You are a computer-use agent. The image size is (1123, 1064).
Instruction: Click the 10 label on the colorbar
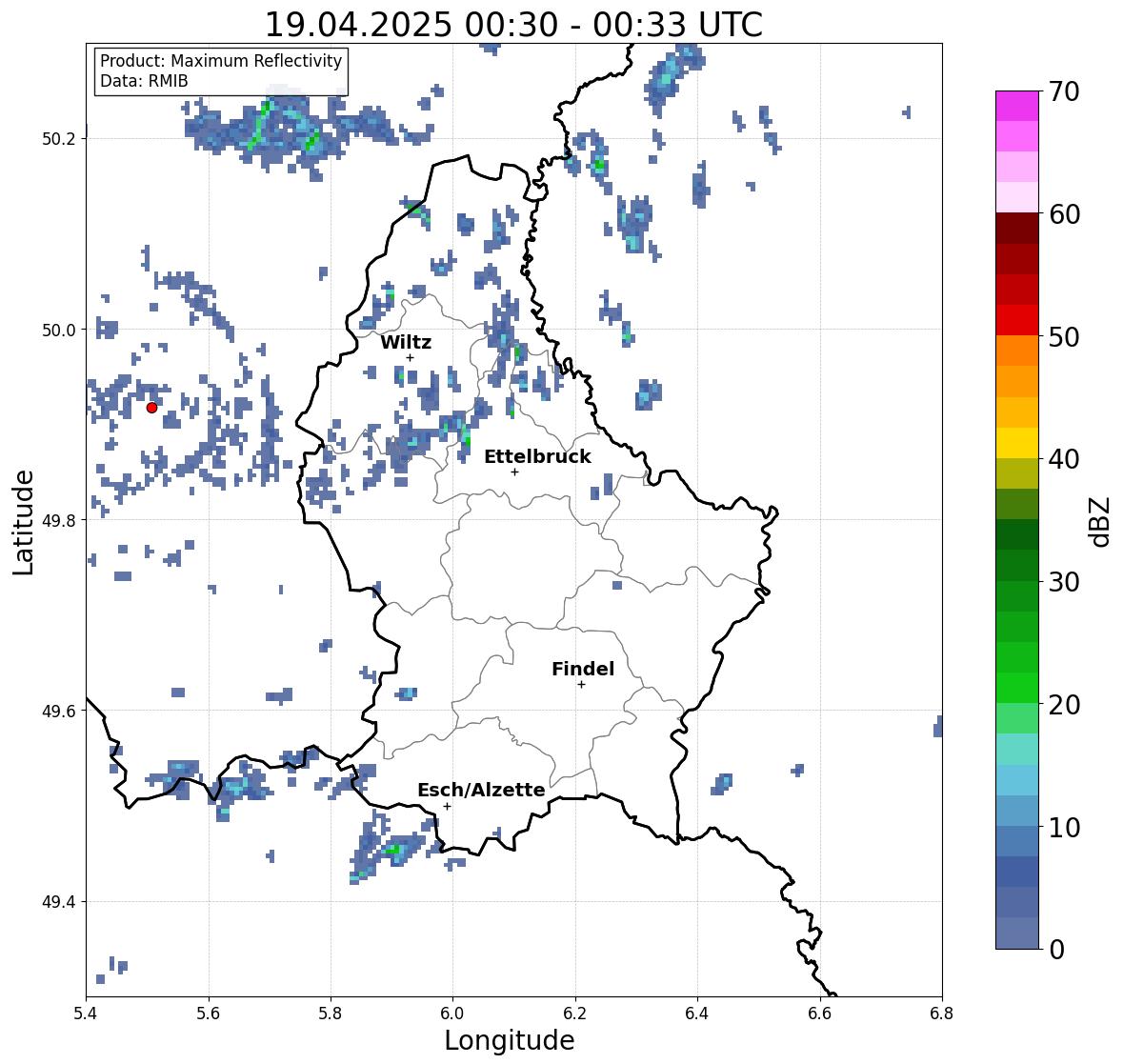(1064, 827)
